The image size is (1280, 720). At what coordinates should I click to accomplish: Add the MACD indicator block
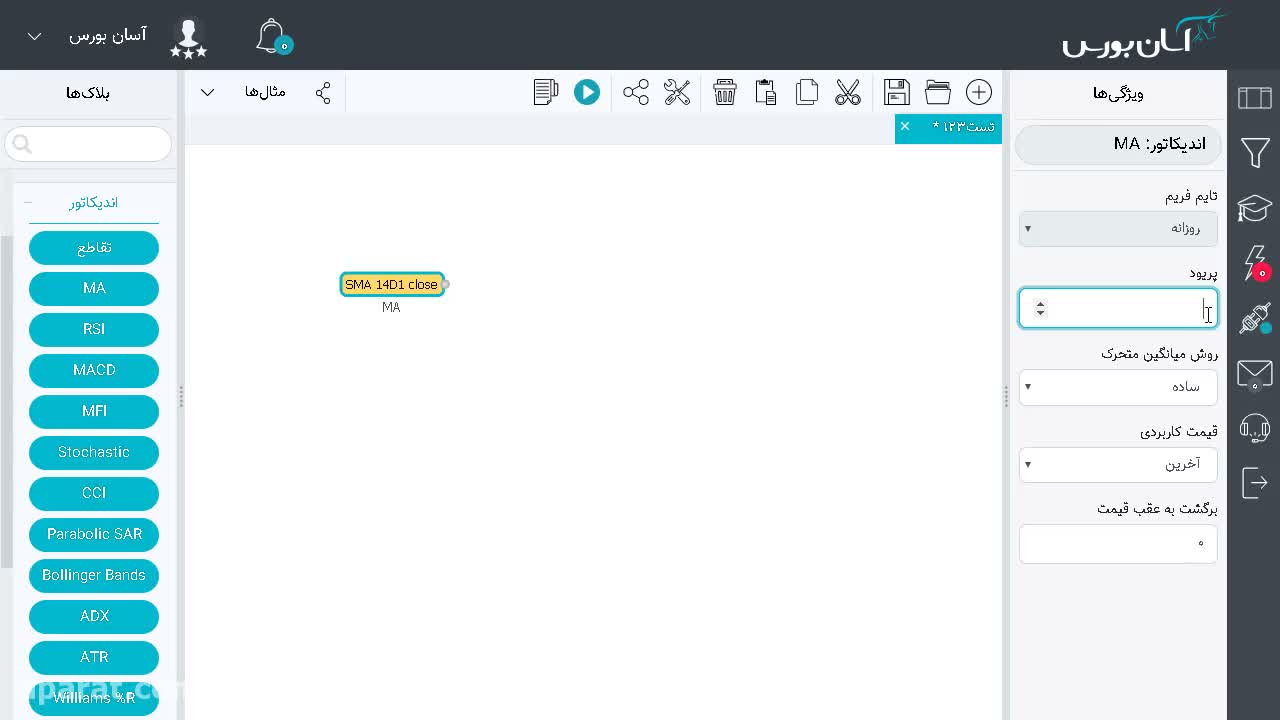(94, 370)
